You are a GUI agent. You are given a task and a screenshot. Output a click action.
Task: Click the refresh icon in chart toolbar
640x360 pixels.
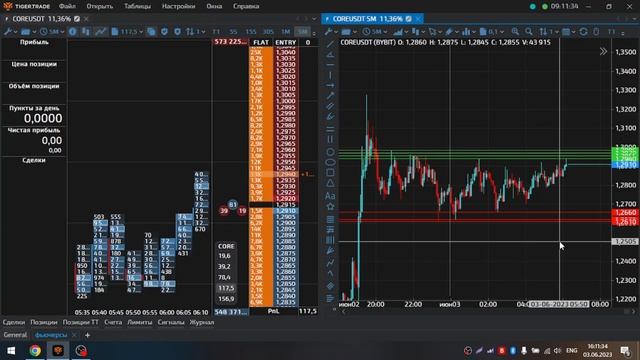tap(584, 31)
